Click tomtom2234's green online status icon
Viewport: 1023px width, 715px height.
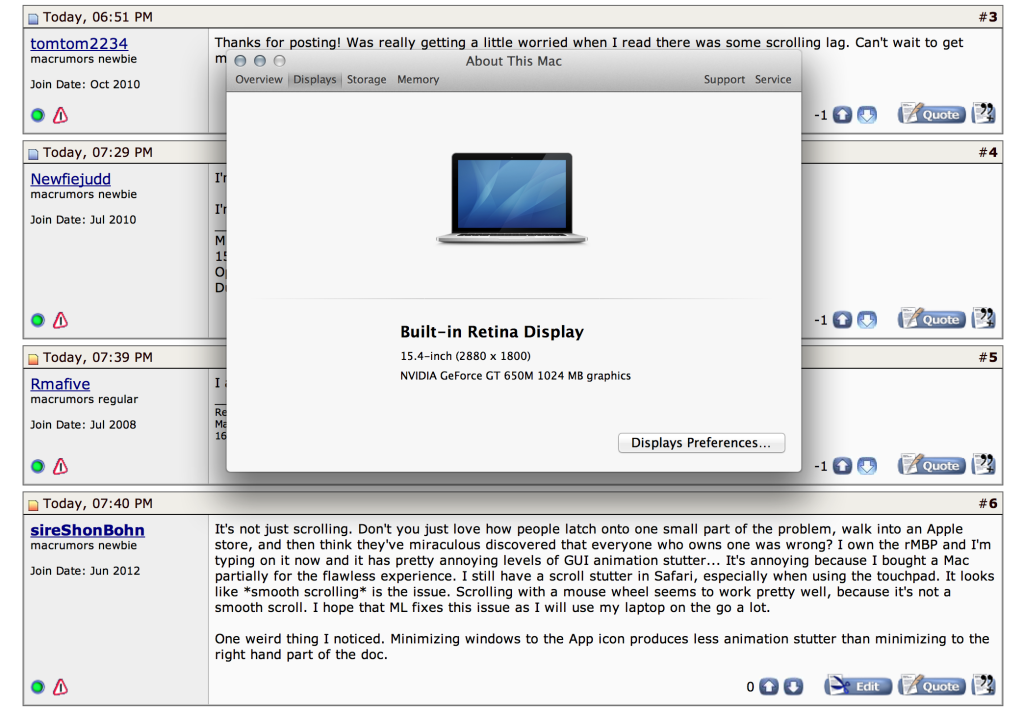pyautogui.click(x=38, y=115)
